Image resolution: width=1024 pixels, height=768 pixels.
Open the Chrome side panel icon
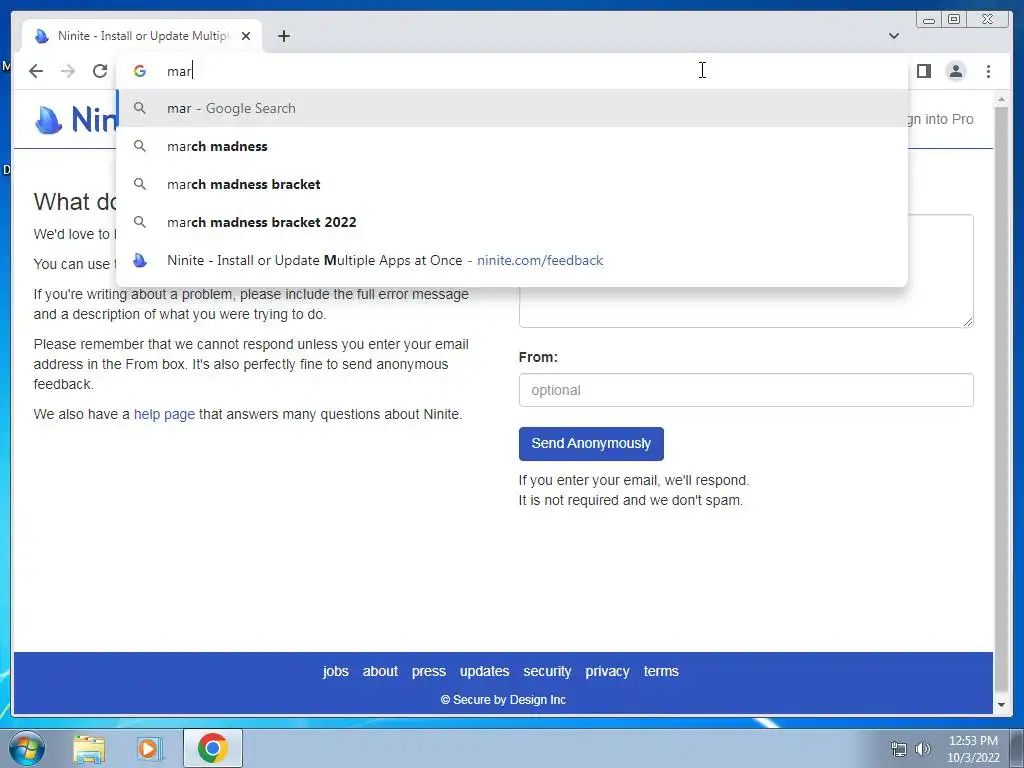pyautogui.click(x=923, y=71)
